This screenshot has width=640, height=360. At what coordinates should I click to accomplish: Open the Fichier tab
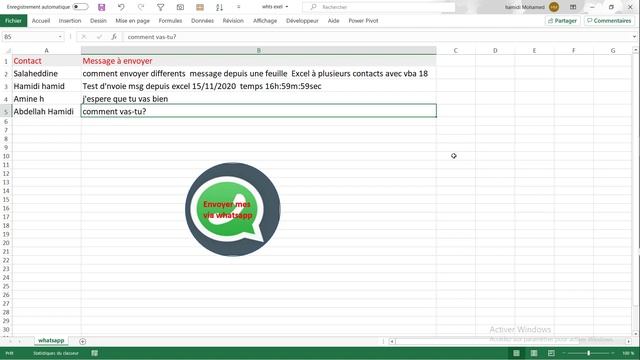click(13, 20)
